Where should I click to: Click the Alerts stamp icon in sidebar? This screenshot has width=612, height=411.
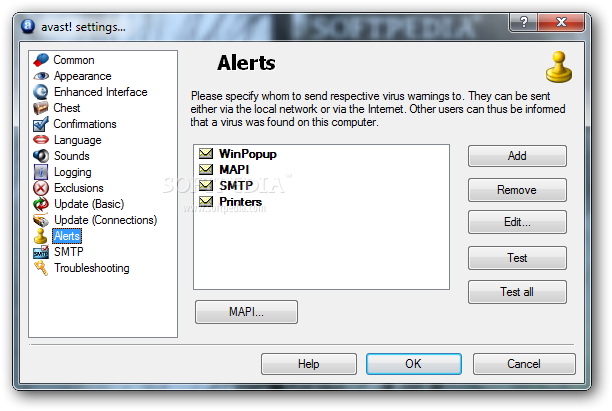(x=41, y=236)
